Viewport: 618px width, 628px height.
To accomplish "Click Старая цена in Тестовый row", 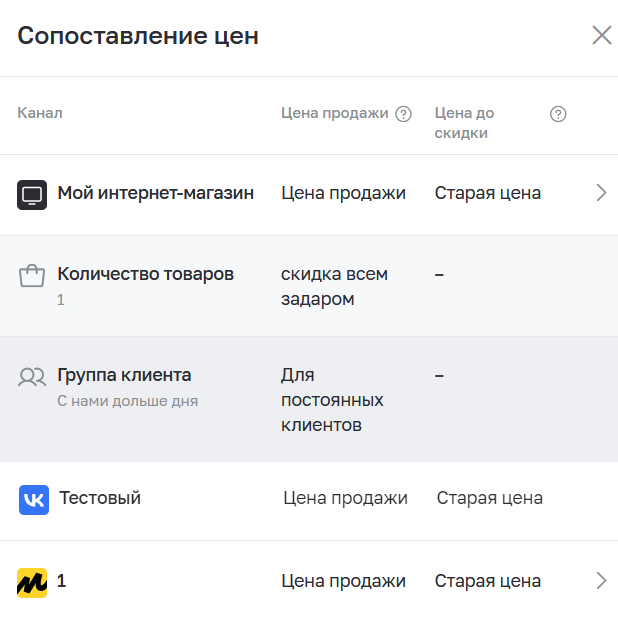I will coord(489,498).
